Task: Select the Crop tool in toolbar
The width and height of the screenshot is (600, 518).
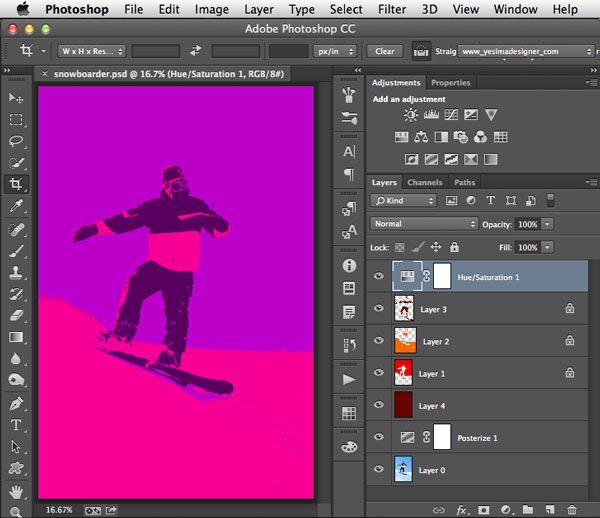Action: tap(16, 185)
